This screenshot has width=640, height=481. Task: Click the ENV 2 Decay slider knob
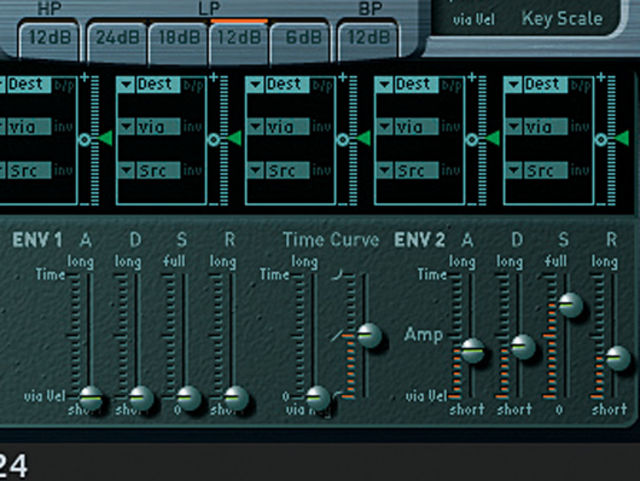(523, 347)
